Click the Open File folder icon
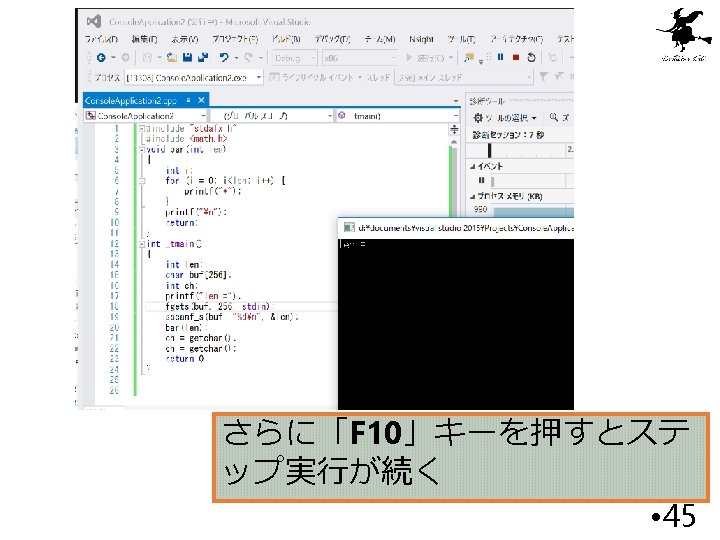720x540 pixels. click(x=172, y=57)
